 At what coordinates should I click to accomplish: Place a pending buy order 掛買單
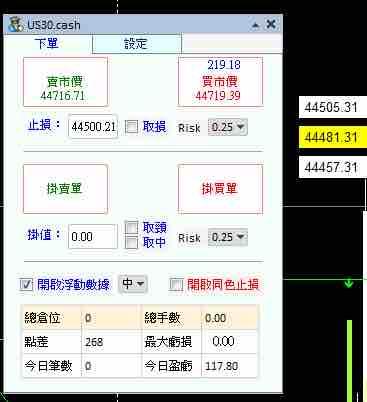tap(220, 189)
